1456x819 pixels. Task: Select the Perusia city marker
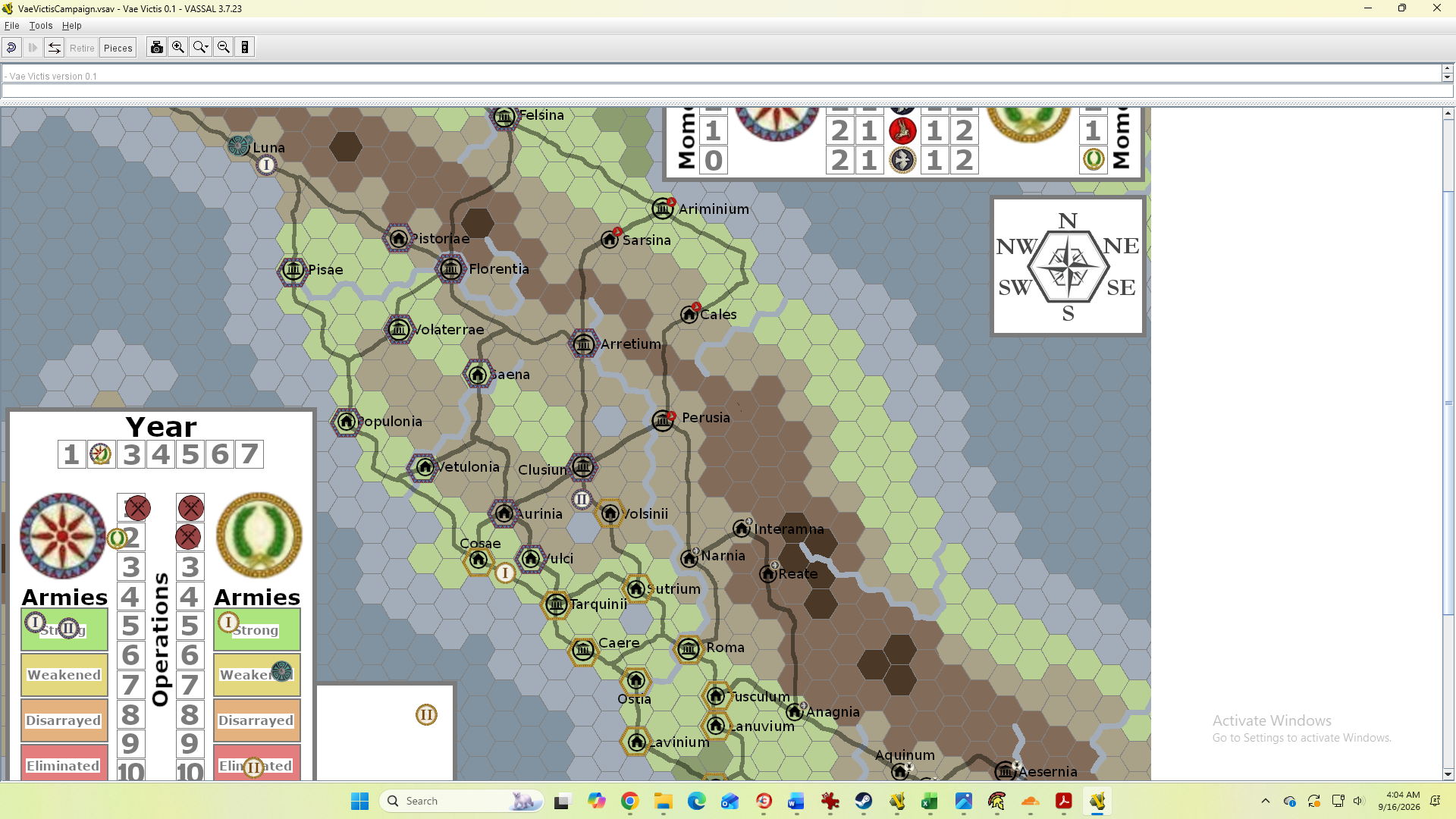tap(663, 419)
